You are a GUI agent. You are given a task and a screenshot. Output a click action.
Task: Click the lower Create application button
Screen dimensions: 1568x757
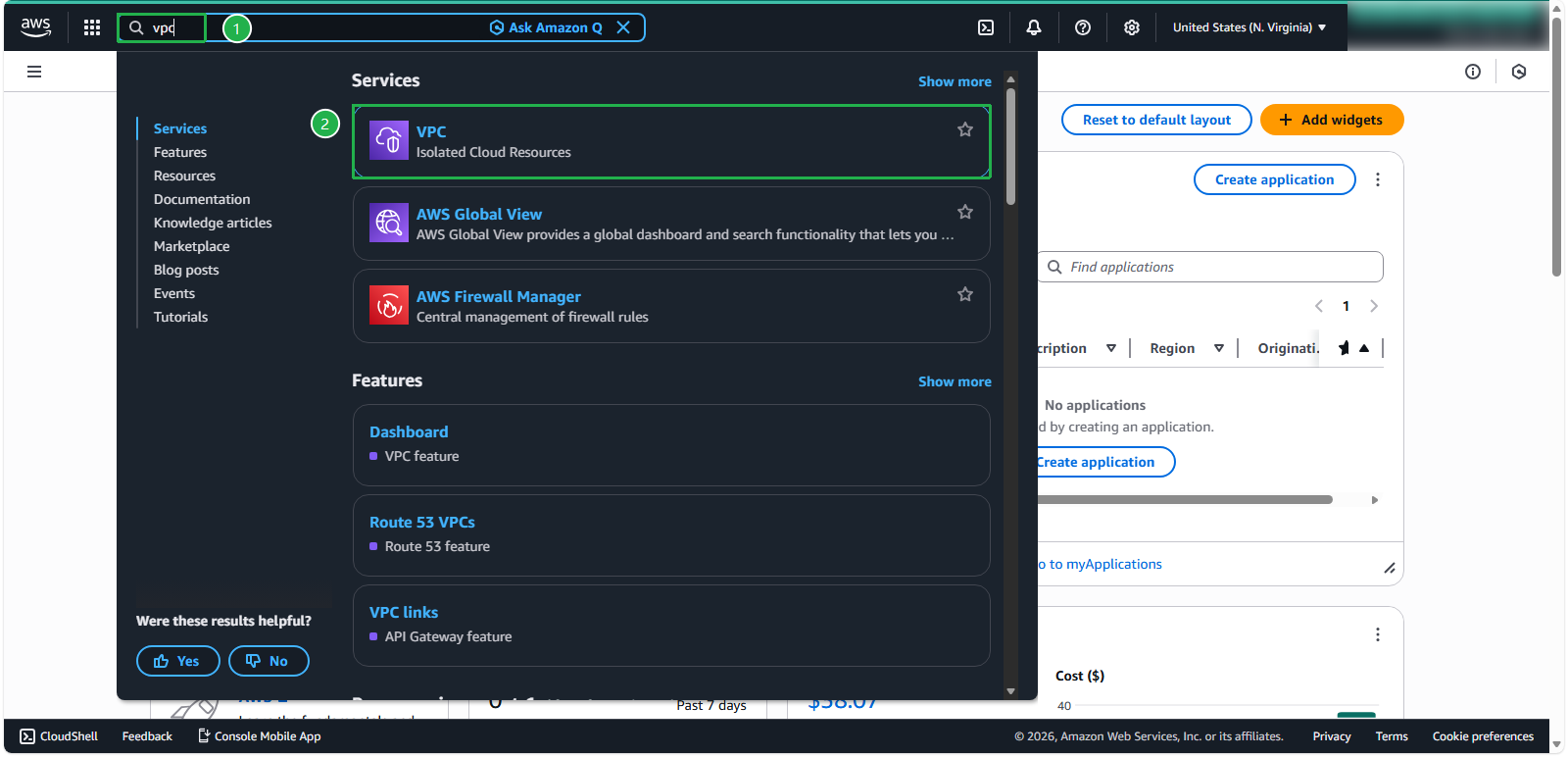[x=1105, y=462]
